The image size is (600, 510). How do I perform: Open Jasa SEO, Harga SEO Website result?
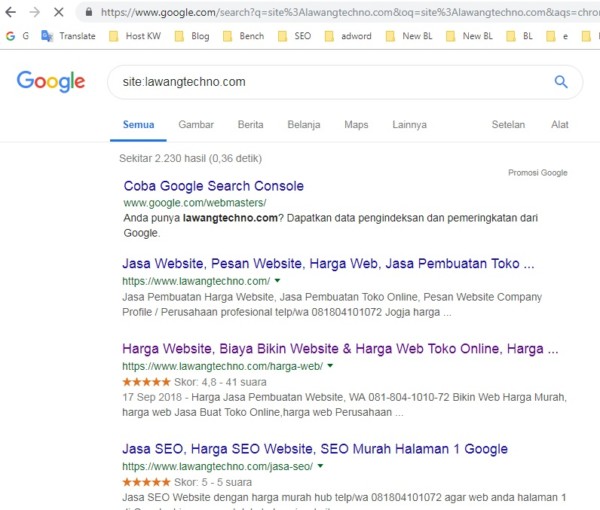pos(315,449)
